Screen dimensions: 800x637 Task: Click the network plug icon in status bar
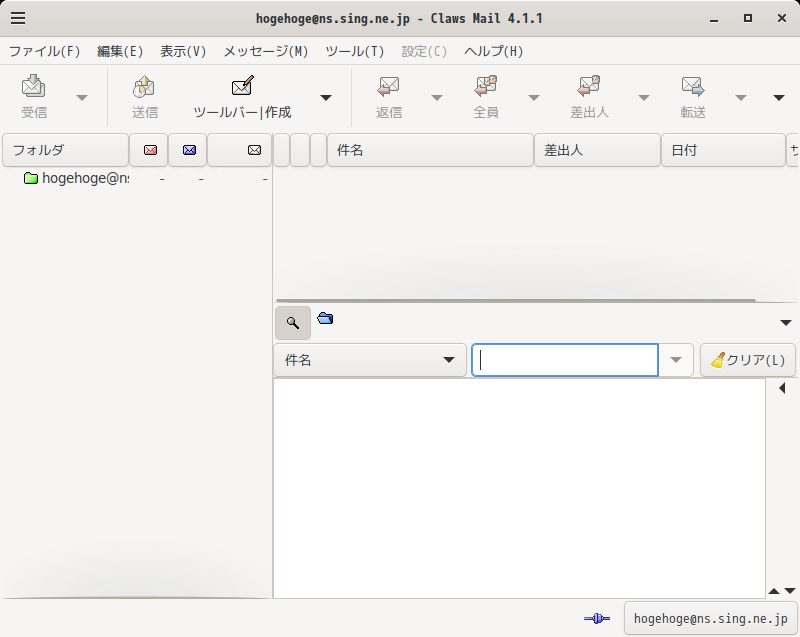click(x=596, y=619)
